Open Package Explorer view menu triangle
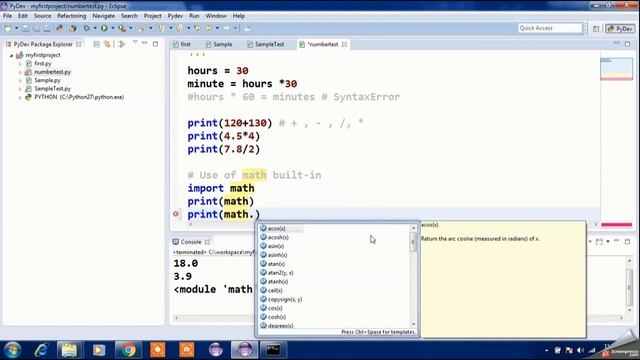The height and width of the screenshot is (360, 640). [135, 42]
